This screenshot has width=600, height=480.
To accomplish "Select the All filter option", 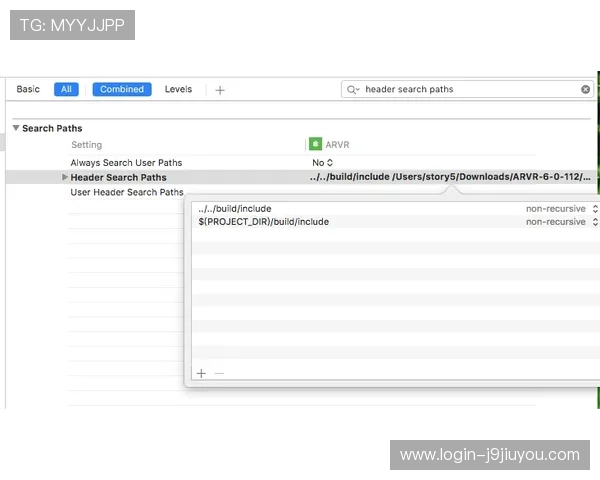I will 66,89.
